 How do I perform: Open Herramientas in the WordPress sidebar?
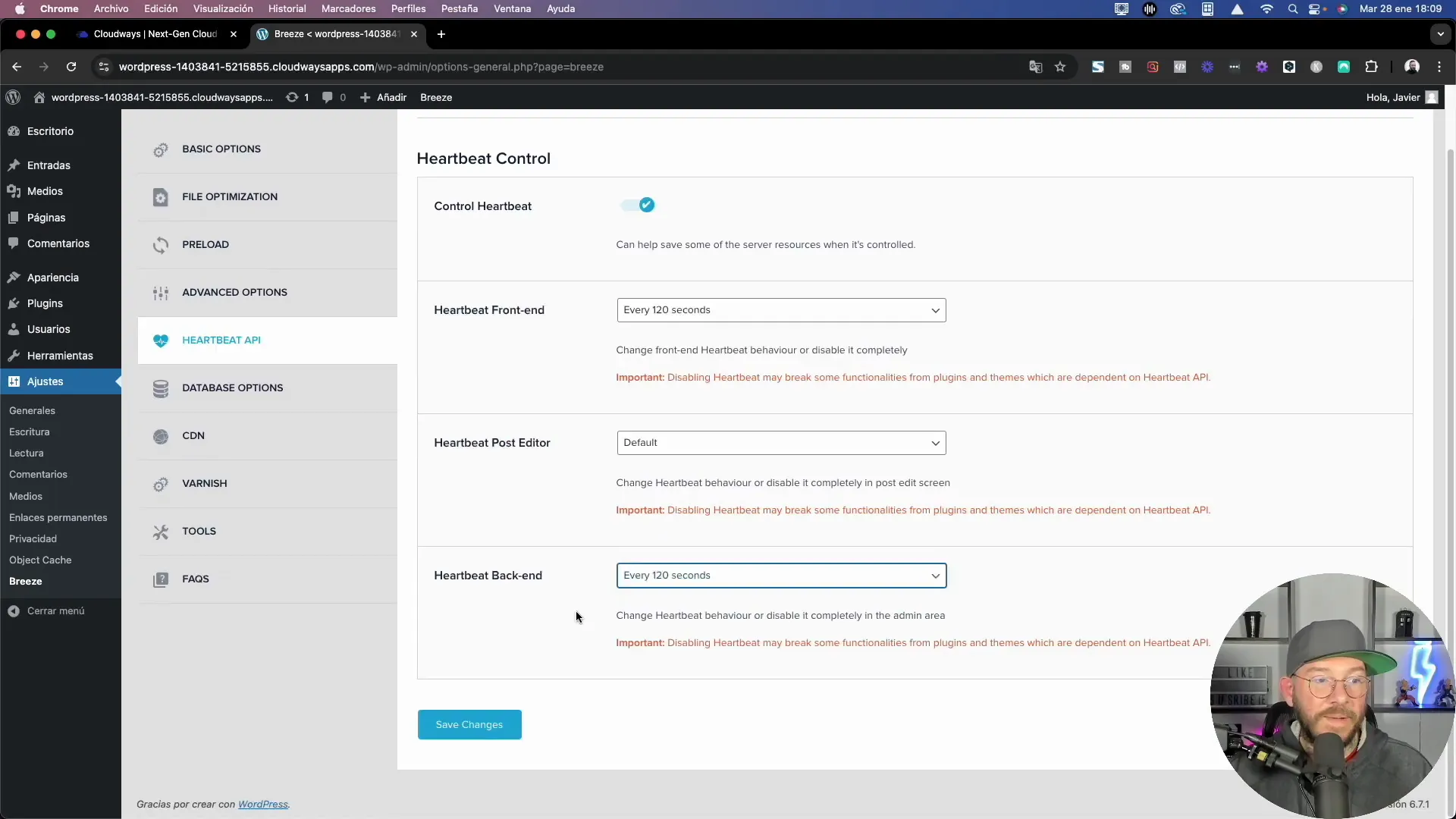[x=61, y=356]
